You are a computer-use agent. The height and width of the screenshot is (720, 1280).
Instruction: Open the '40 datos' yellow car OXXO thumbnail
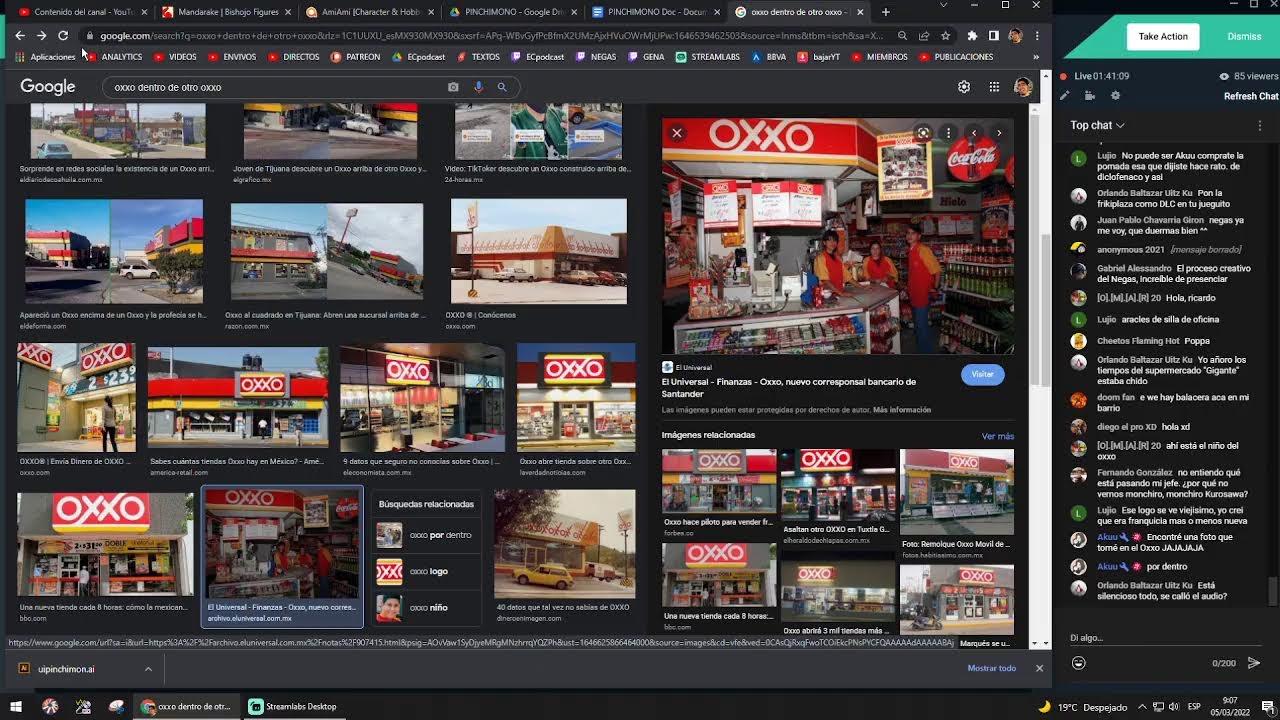(565, 542)
